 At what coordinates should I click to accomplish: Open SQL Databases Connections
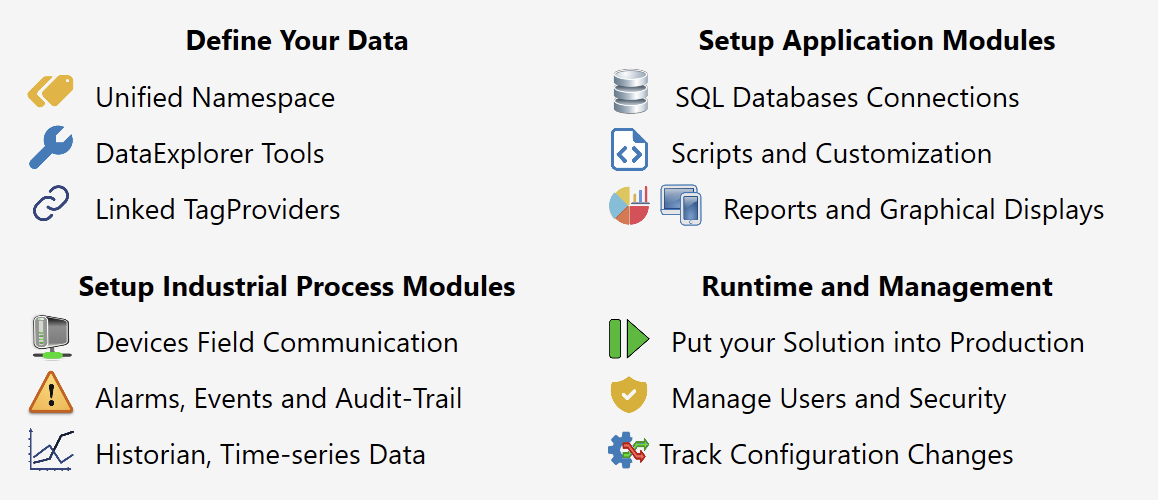pos(847,98)
